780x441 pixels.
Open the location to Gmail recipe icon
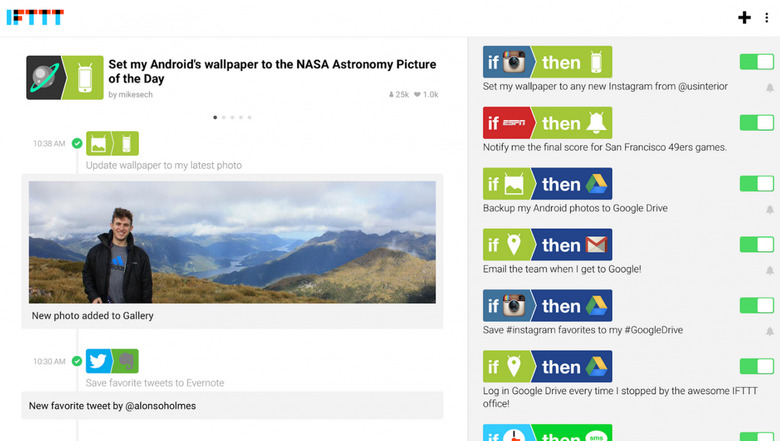coord(547,245)
